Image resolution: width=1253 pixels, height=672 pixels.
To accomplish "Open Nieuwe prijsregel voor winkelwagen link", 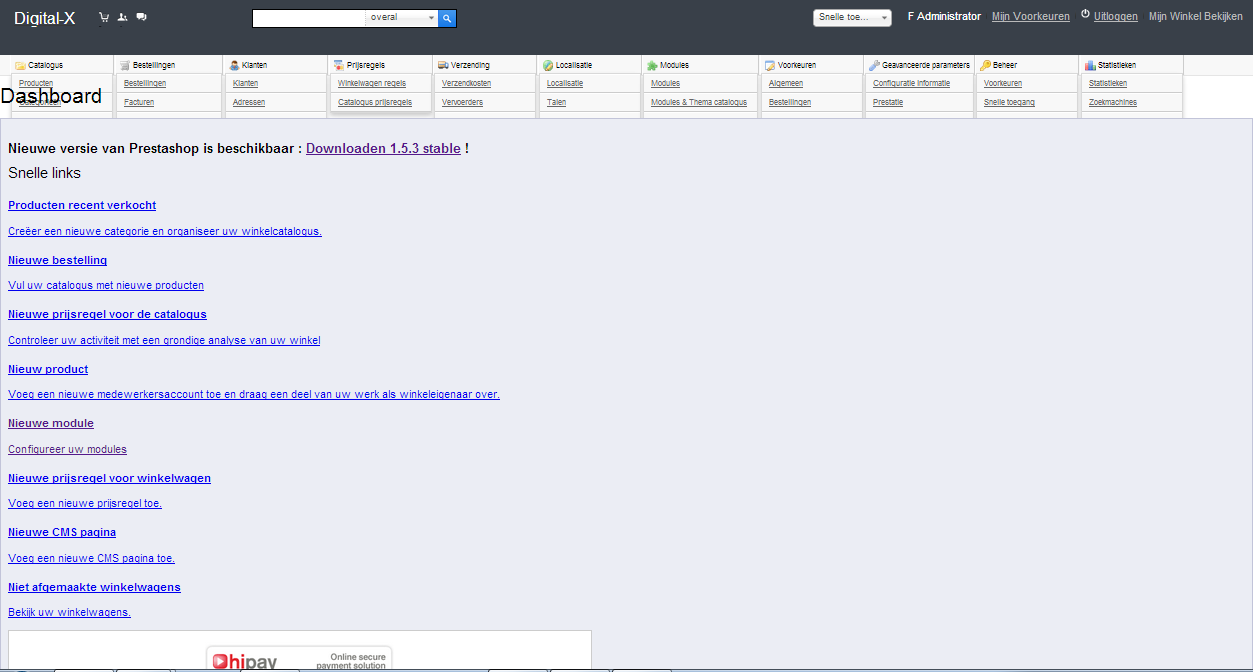I will [109, 478].
